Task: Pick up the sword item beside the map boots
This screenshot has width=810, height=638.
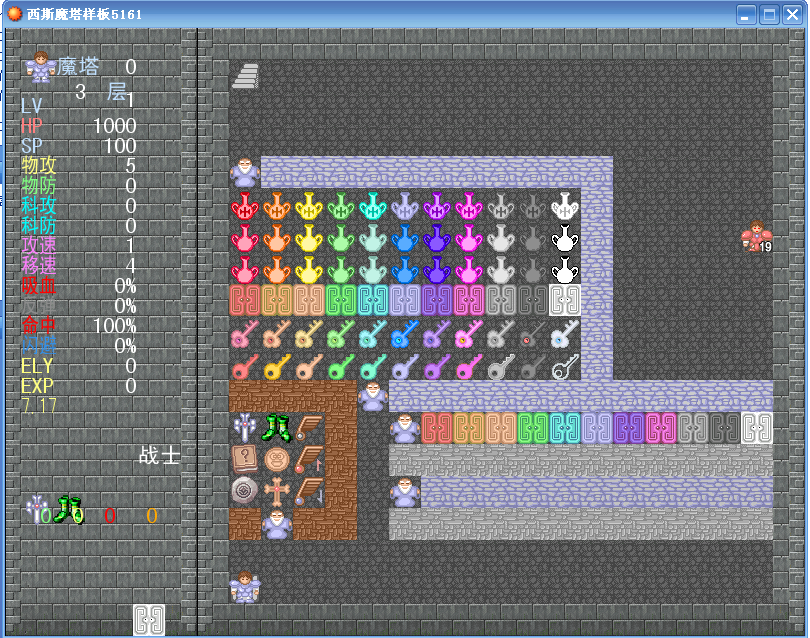Action: [245, 428]
